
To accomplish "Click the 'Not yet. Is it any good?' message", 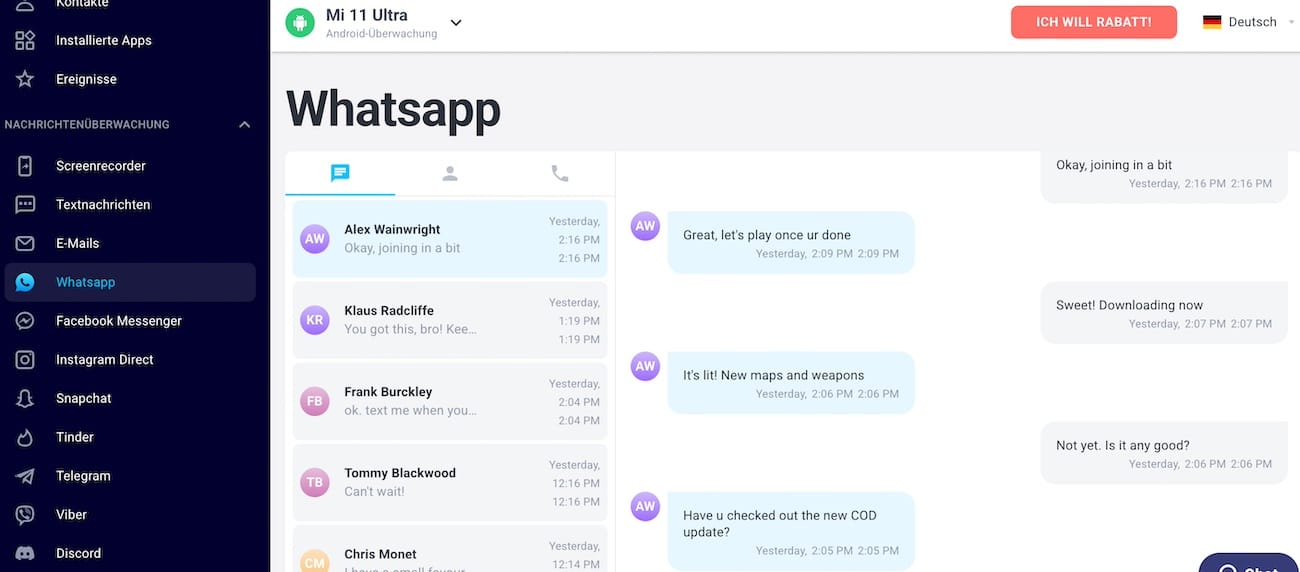I will pyautogui.click(x=1164, y=453).
